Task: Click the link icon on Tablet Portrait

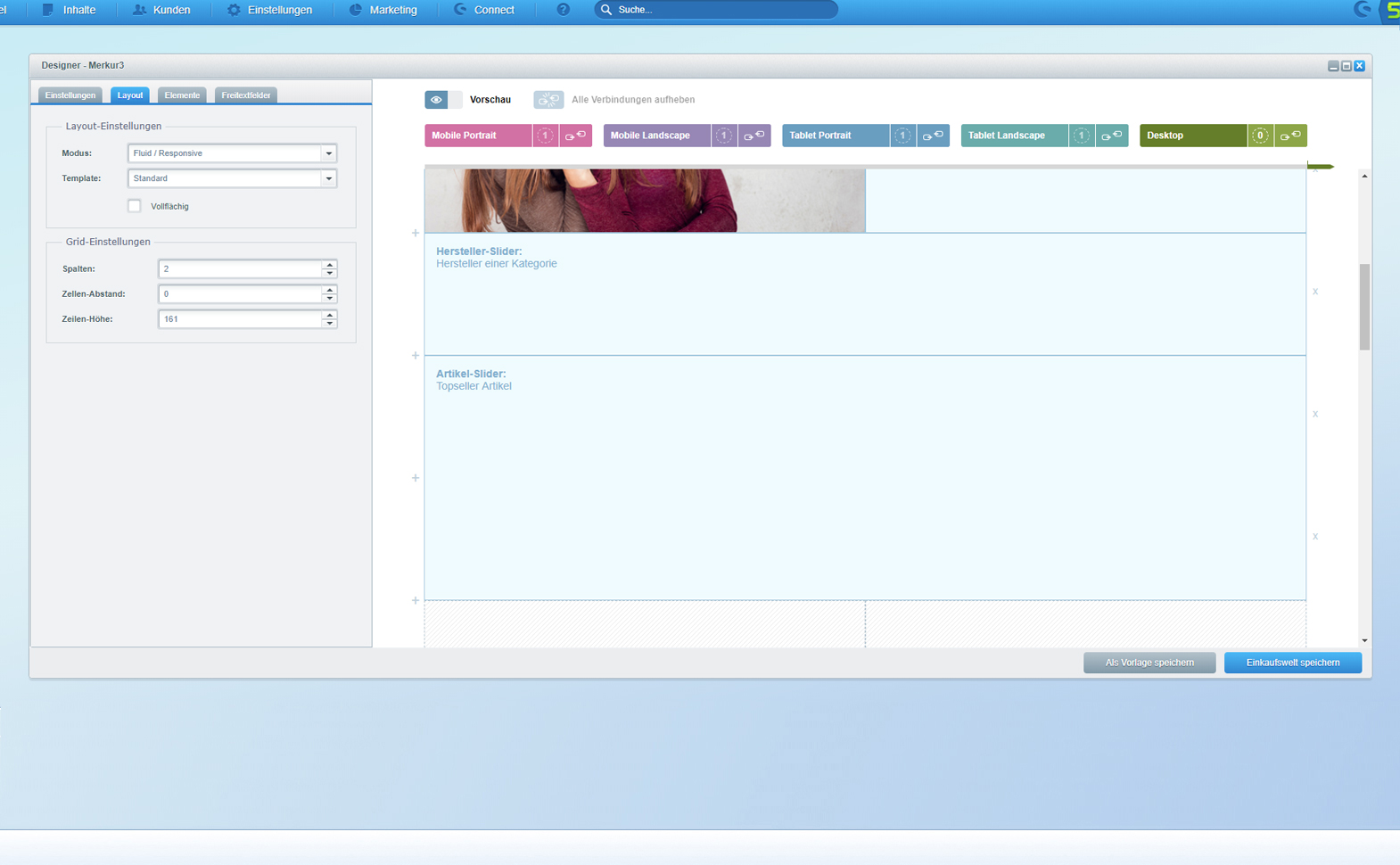Action: tap(933, 136)
